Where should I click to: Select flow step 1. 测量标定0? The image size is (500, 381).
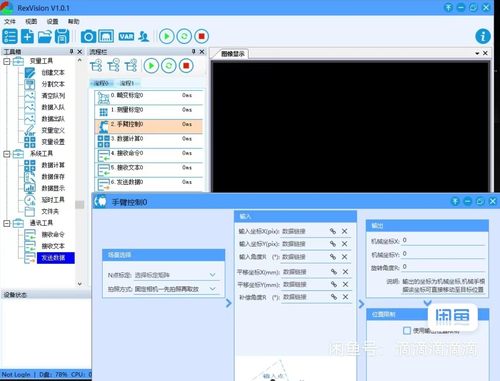tap(149, 111)
